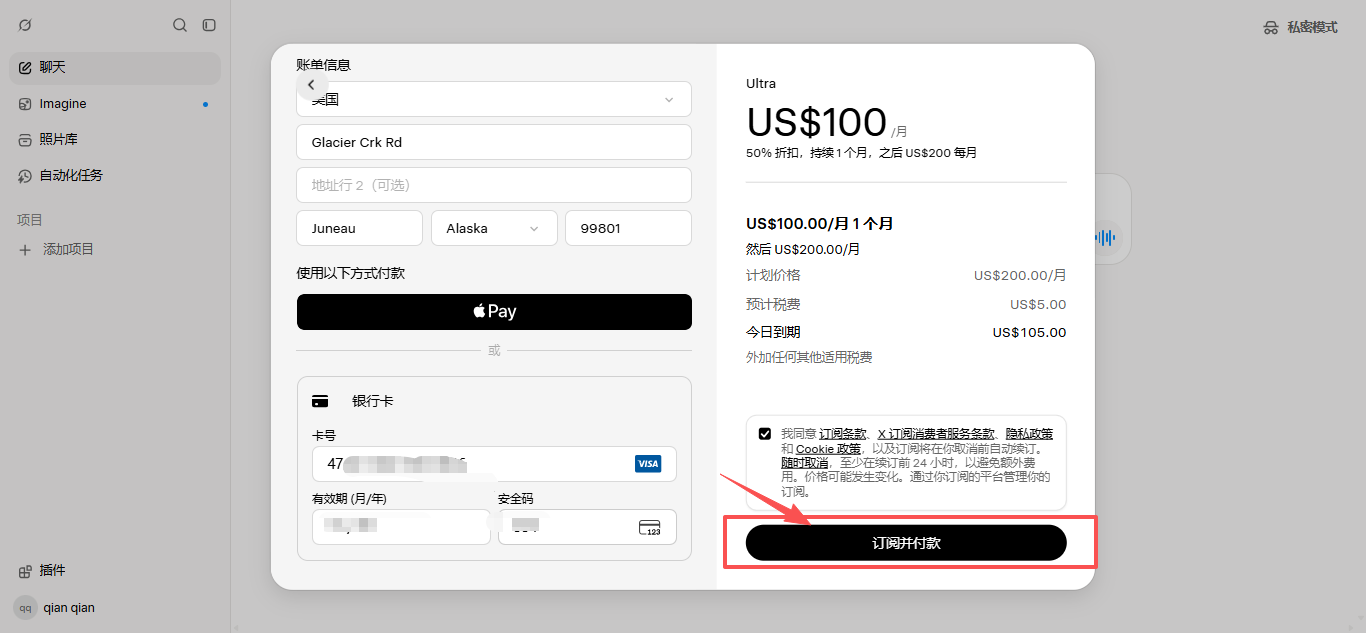Open the qian qian account name
The image size is (1366, 633).
tap(69, 608)
